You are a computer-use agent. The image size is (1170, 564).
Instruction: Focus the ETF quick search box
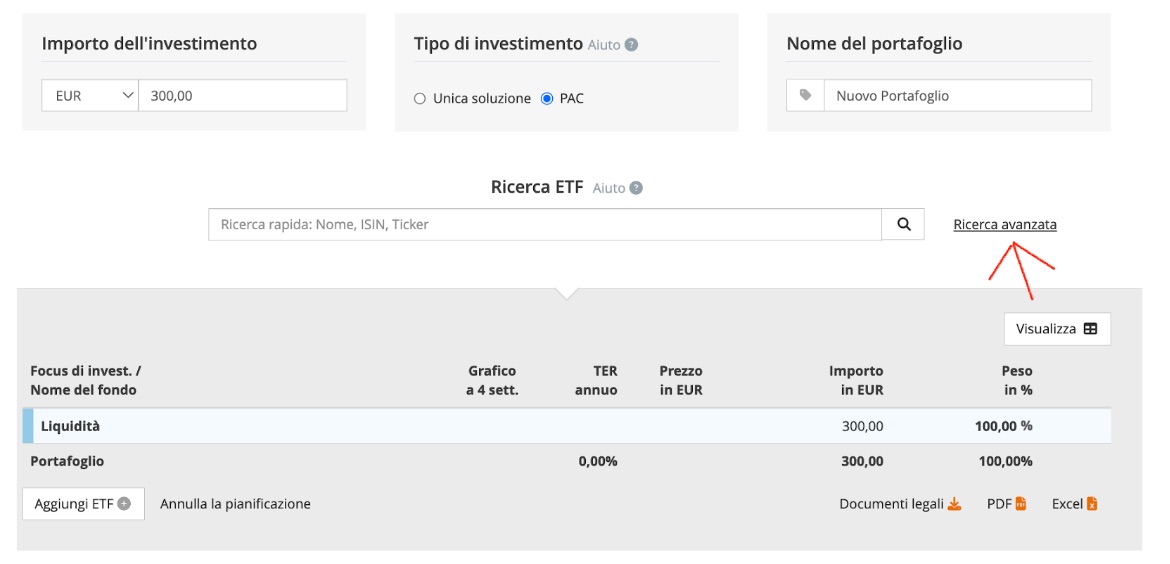(x=544, y=225)
